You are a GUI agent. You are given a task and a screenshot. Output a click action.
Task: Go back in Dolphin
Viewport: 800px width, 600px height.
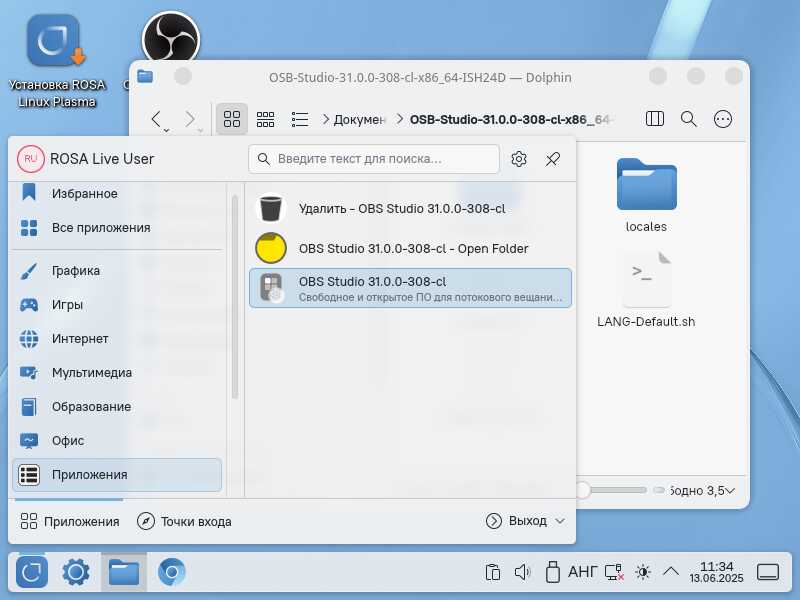click(156, 119)
